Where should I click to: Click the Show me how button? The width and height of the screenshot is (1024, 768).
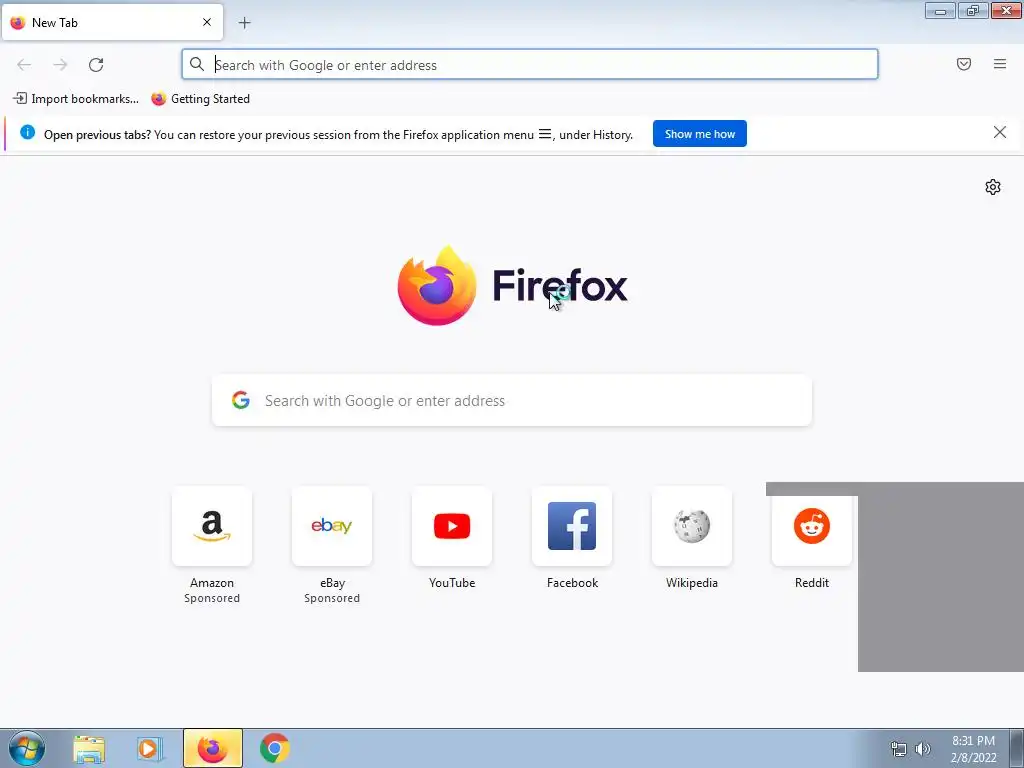click(x=699, y=134)
